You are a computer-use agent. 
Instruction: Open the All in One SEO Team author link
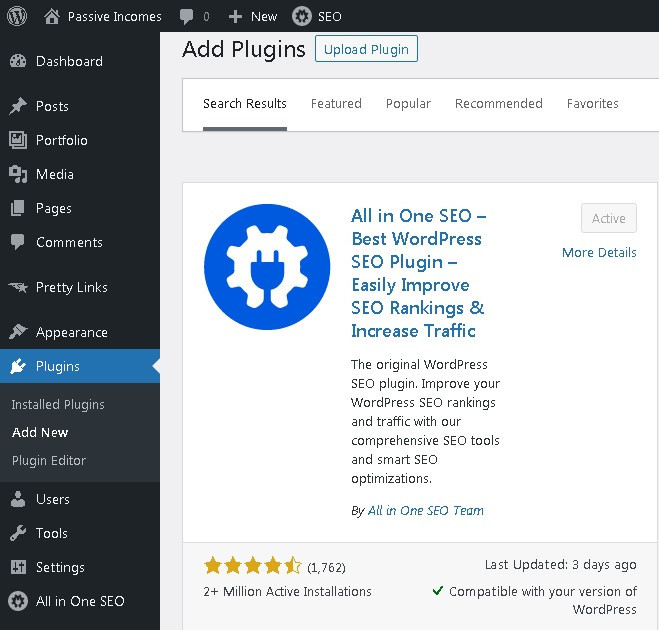tap(425, 511)
